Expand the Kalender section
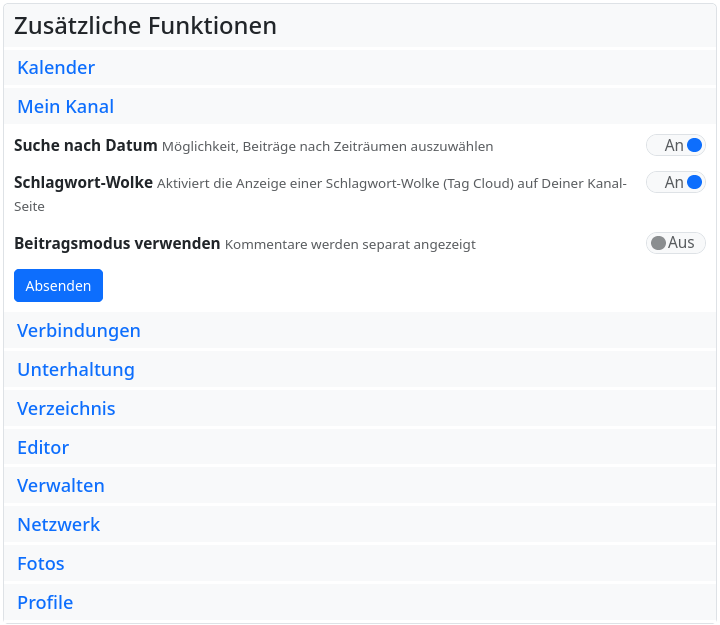Image resolution: width=720 pixels, height=625 pixels. 56,68
